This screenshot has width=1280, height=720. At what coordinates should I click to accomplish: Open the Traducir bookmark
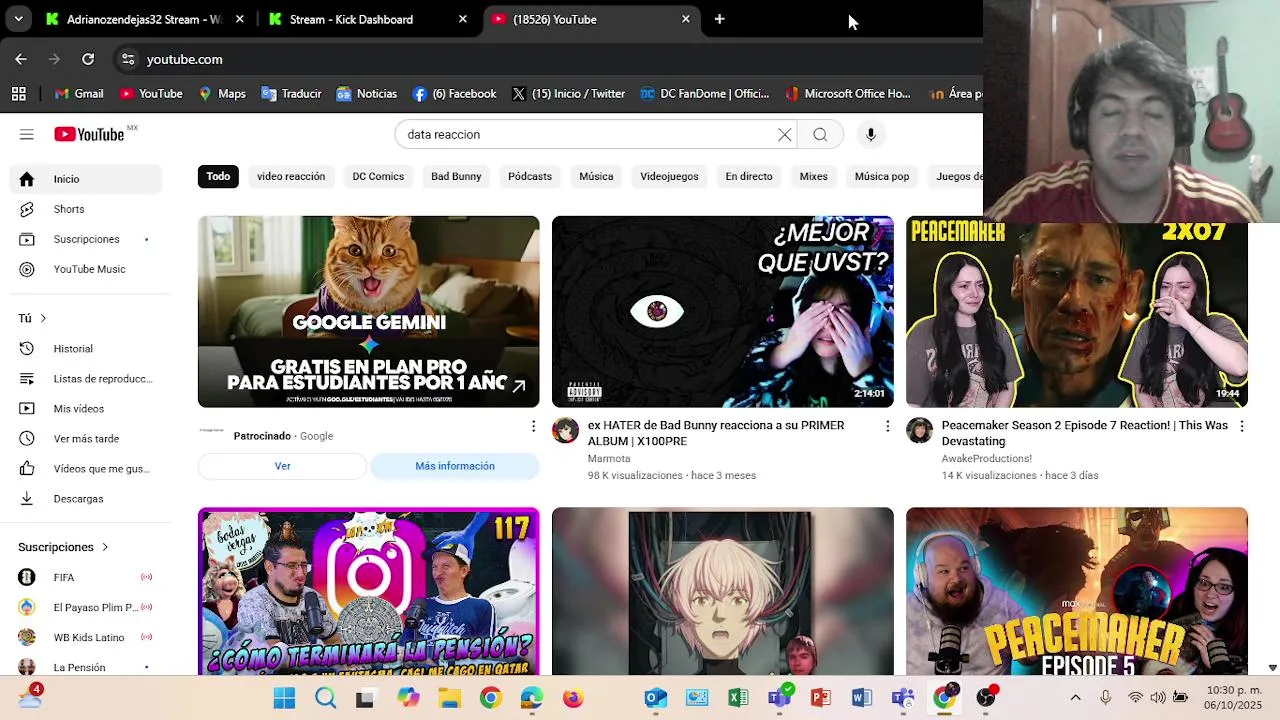pyautogui.click(x=291, y=94)
